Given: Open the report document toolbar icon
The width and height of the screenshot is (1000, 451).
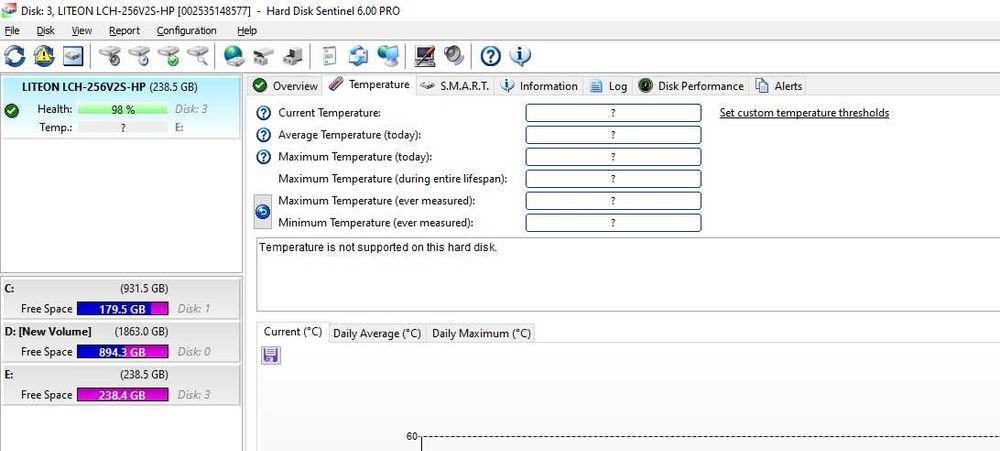Looking at the screenshot, I should click(329, 56).
